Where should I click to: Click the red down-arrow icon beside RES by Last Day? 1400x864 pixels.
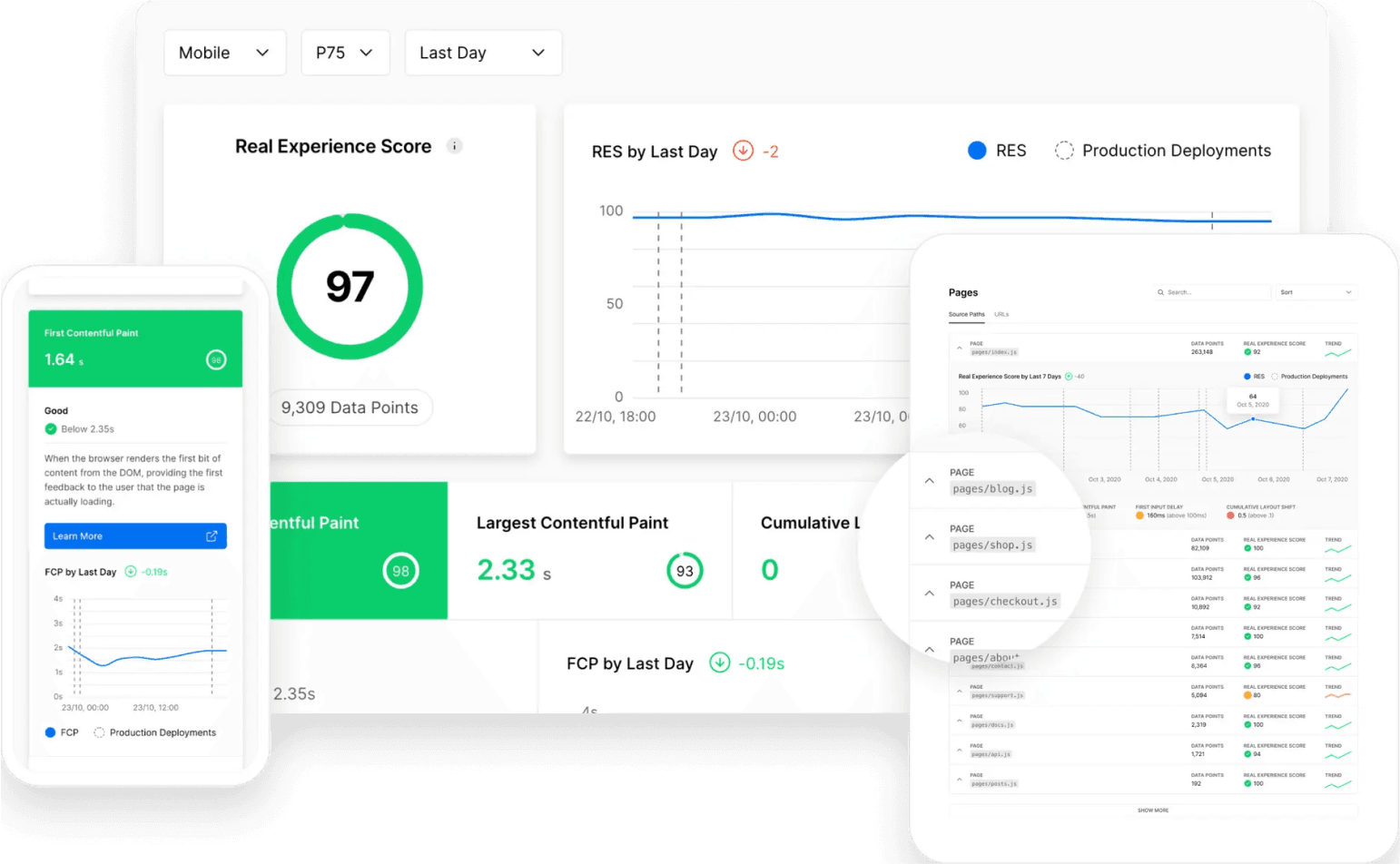click(x=743, y=151)
